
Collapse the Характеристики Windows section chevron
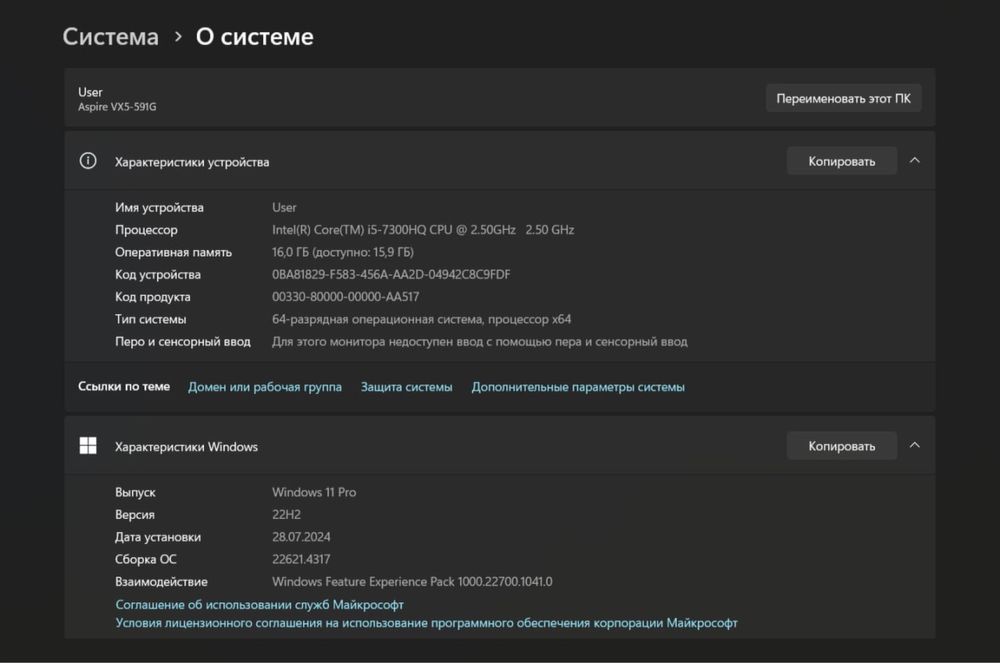(914, 446)
